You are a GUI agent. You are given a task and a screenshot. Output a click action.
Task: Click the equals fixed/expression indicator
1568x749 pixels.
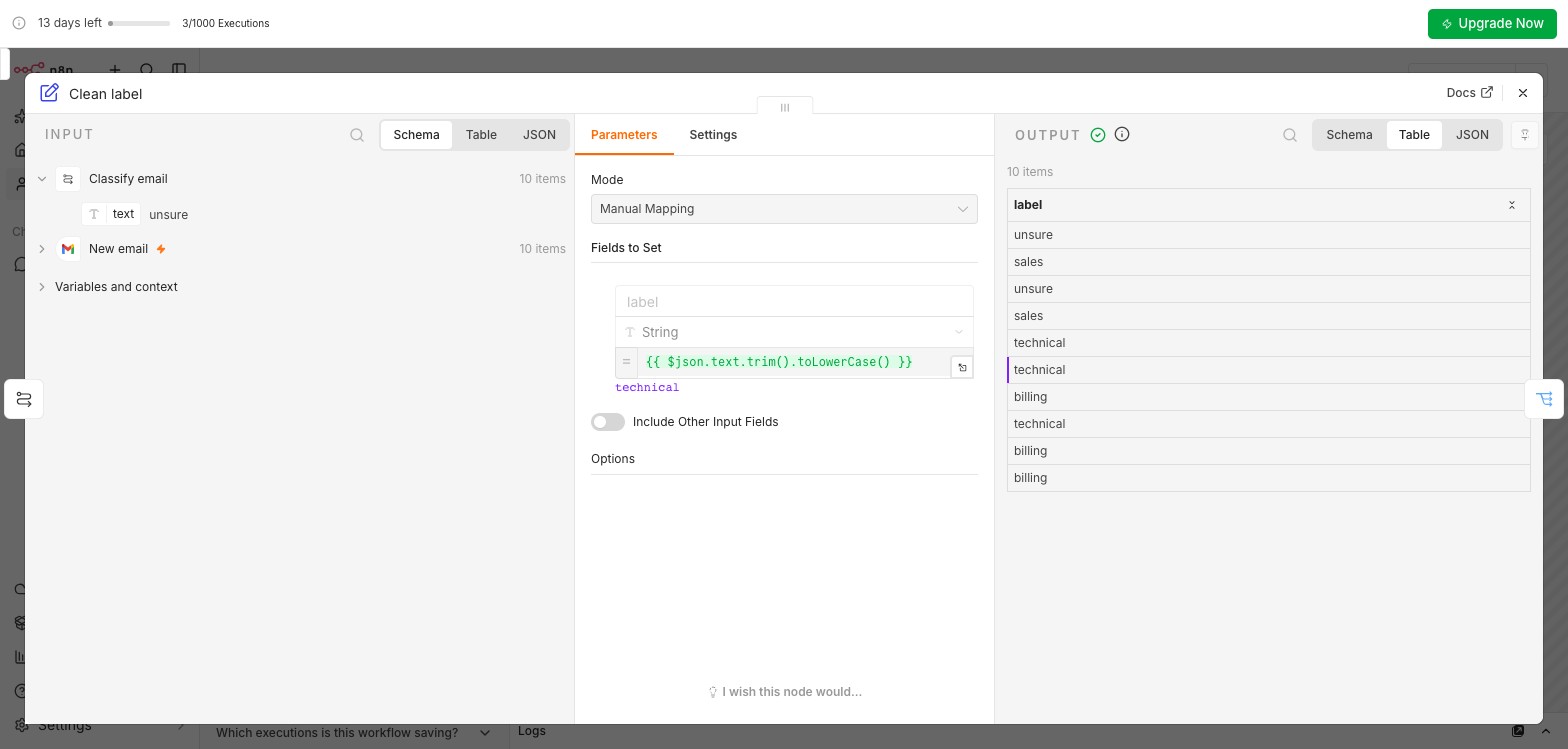pyautogui.click(x=626, y=362)
